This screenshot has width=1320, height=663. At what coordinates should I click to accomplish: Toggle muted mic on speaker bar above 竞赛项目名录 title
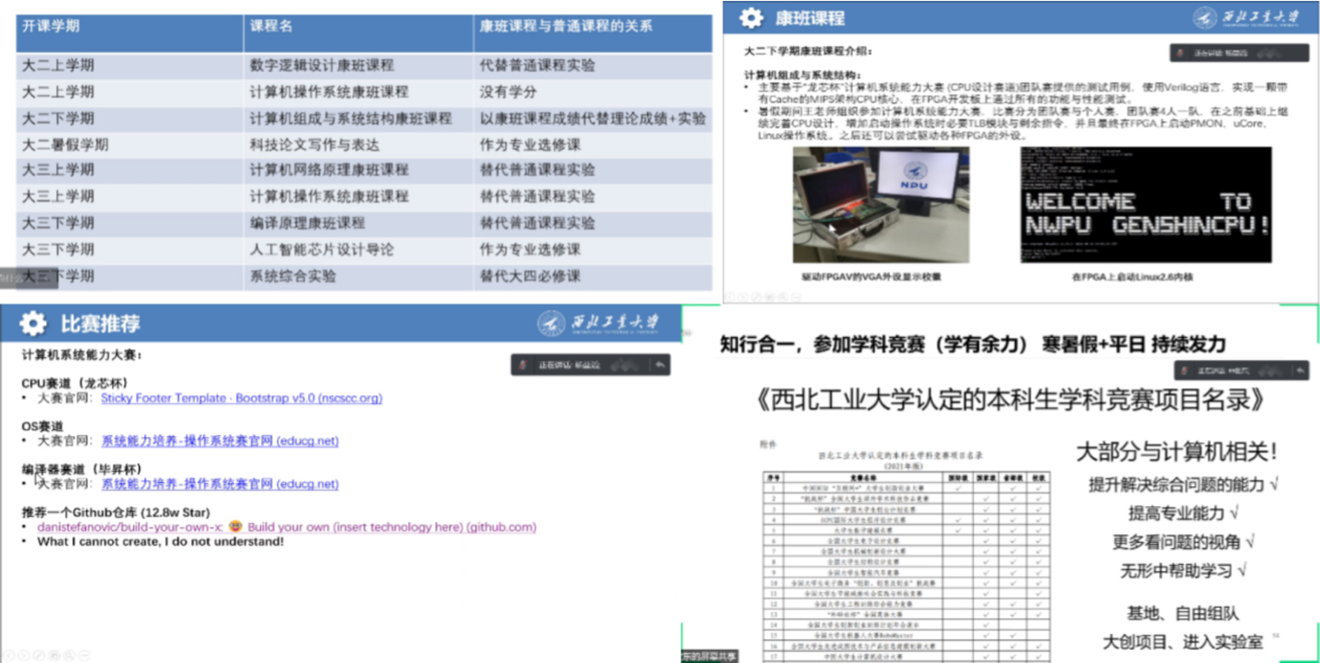click(1182, 371)
